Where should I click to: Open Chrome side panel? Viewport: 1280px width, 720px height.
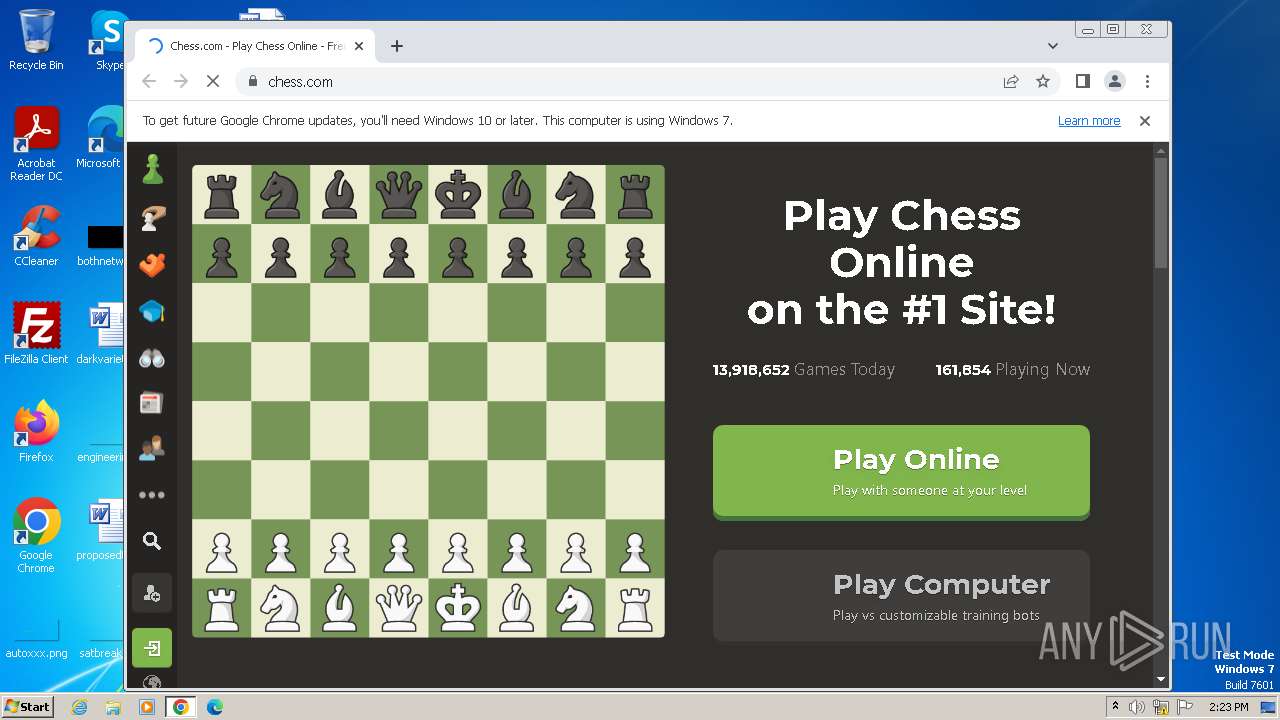click(x=1083, y=81)
